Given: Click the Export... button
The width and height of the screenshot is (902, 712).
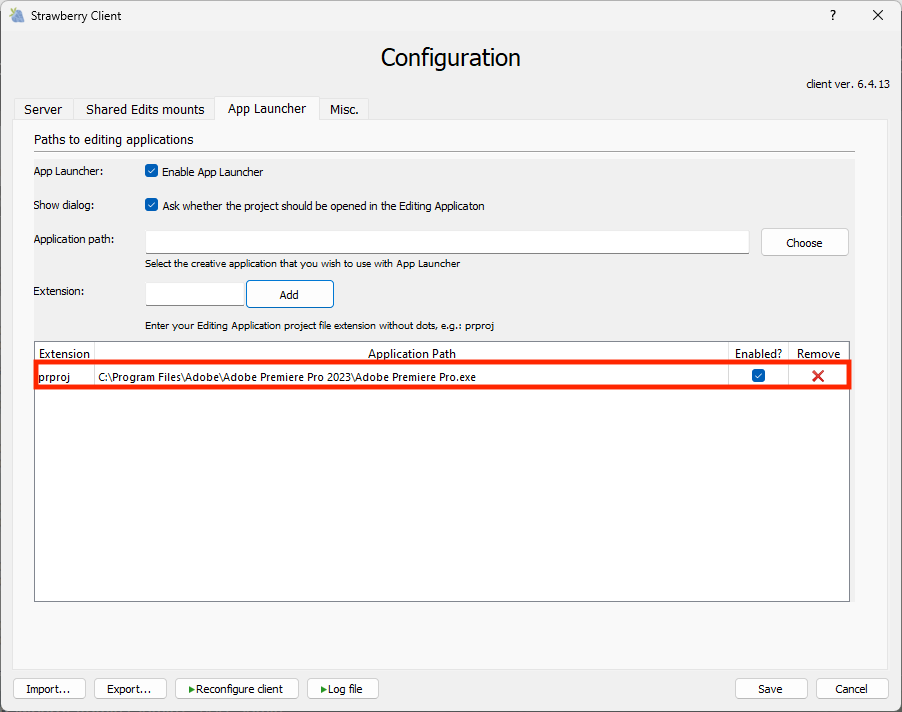Looking at the screenshot, I should pyautogui.click(x=130, y=689).
